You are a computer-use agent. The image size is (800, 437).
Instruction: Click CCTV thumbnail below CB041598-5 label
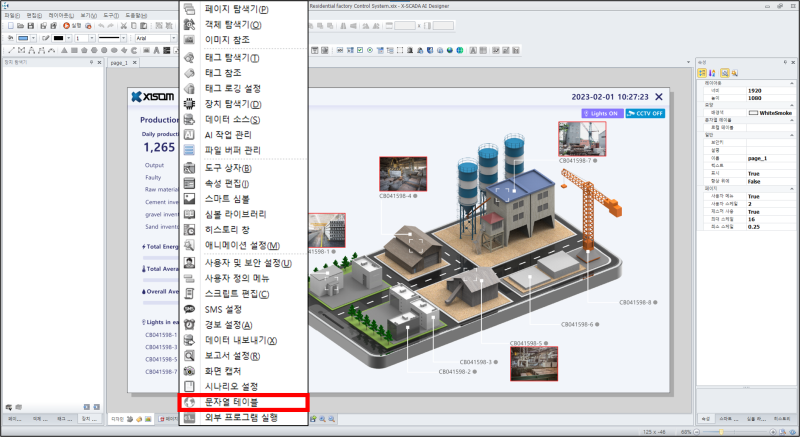coord(534,364)
